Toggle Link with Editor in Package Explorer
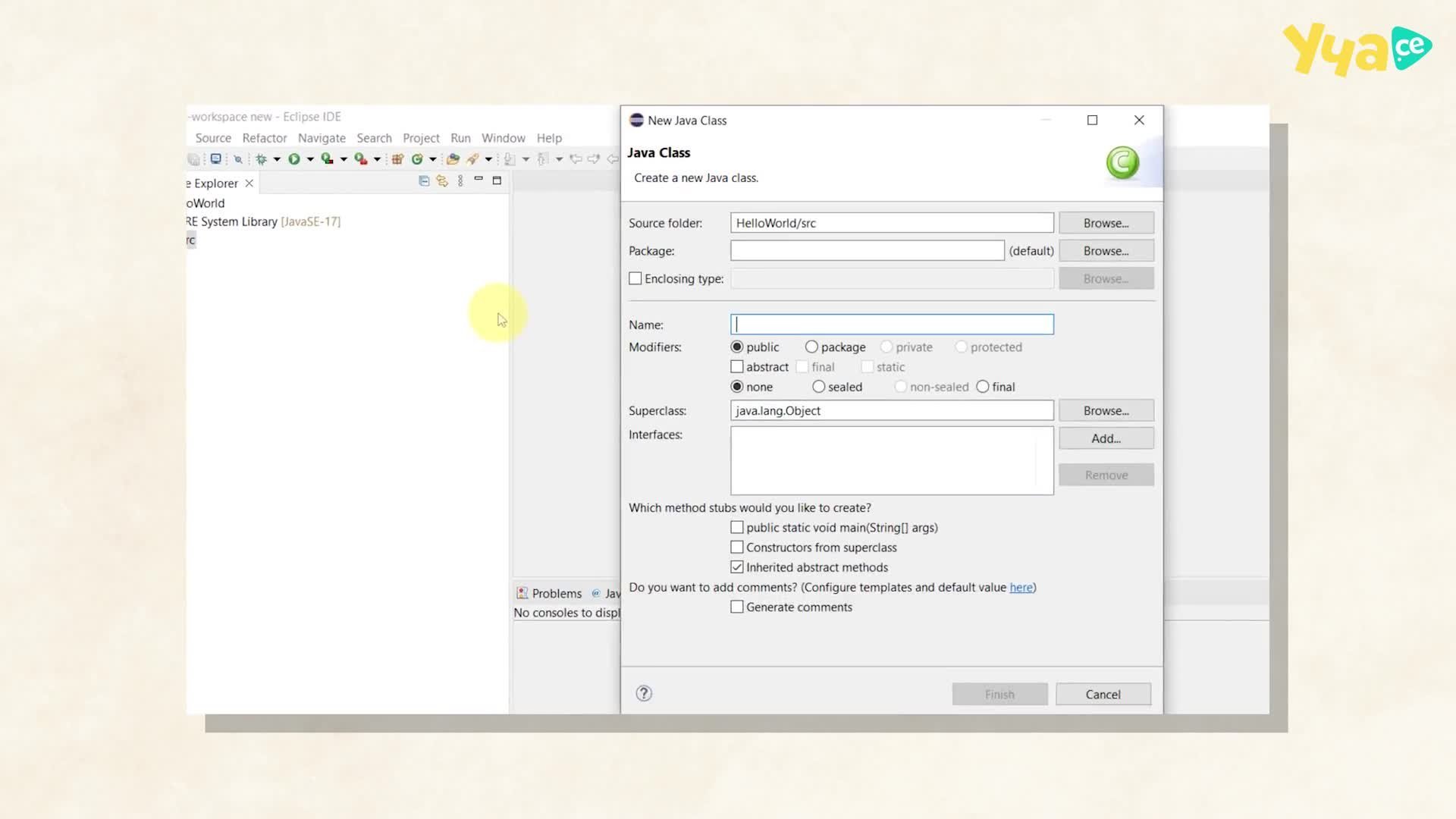This screenshot has height=819, width=1456. coord(442,180)
